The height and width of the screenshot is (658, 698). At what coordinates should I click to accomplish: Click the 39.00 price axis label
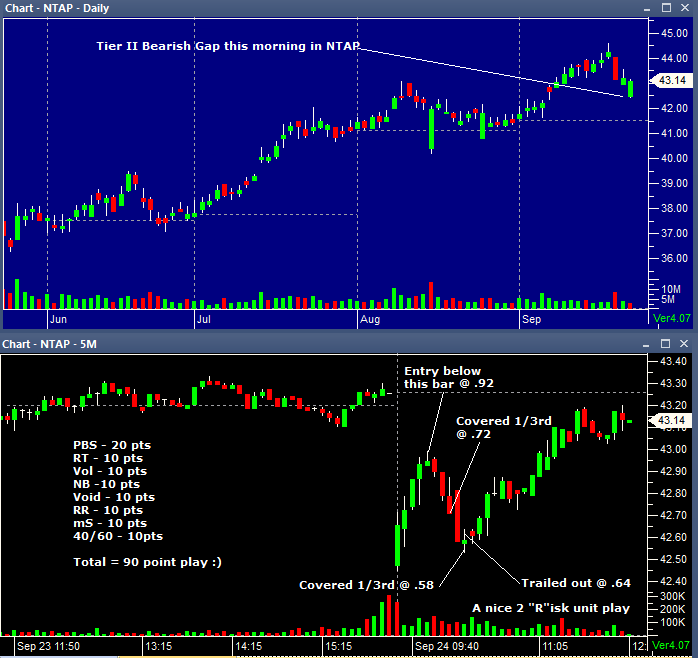coord(674,183)
